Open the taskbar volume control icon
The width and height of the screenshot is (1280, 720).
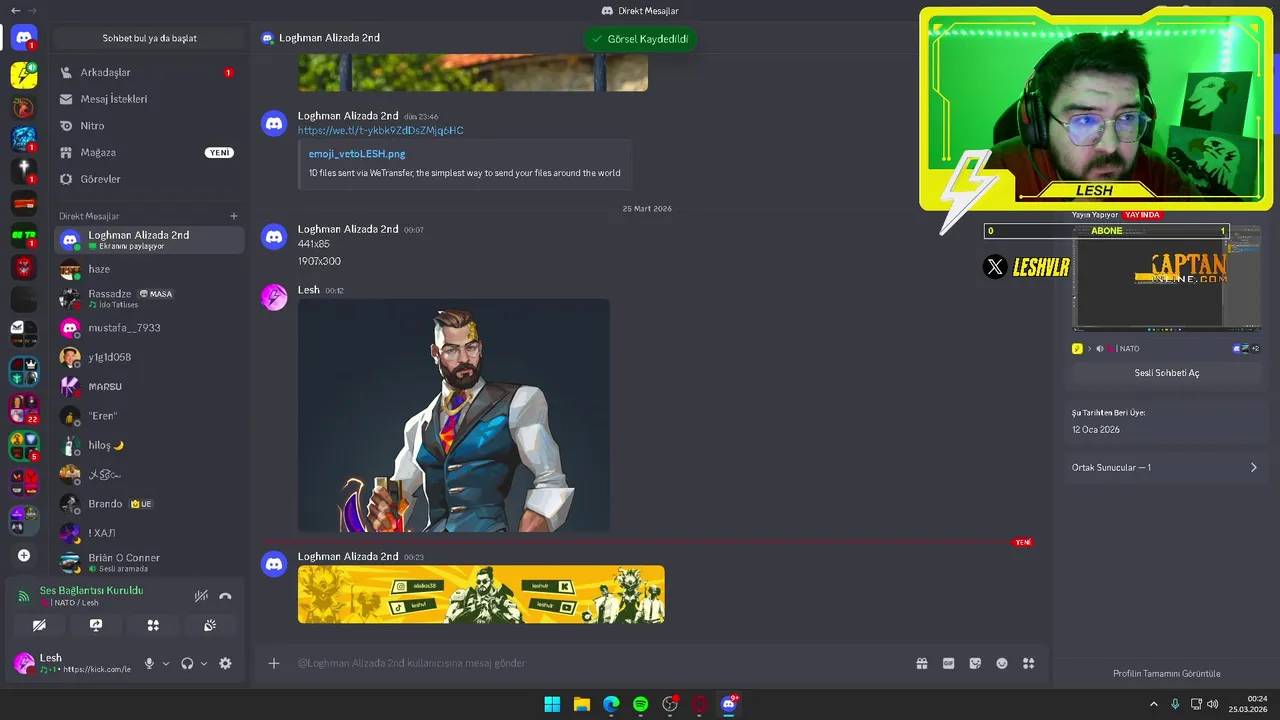pos(1212,704)
